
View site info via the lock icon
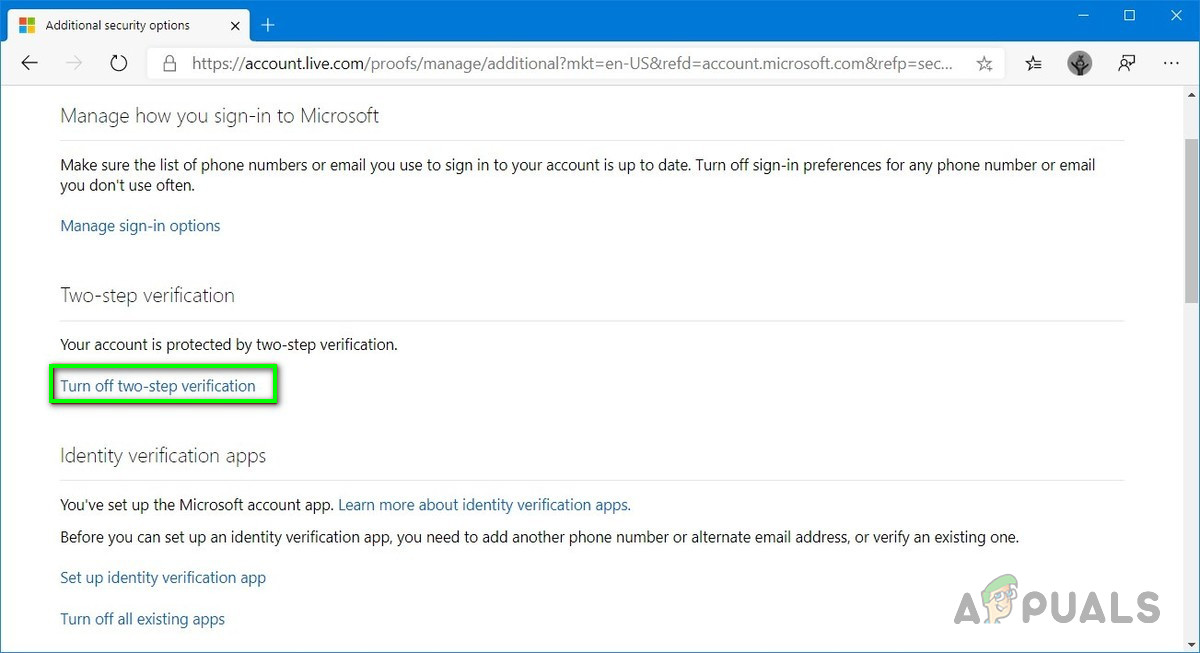[x=170, y=63]
